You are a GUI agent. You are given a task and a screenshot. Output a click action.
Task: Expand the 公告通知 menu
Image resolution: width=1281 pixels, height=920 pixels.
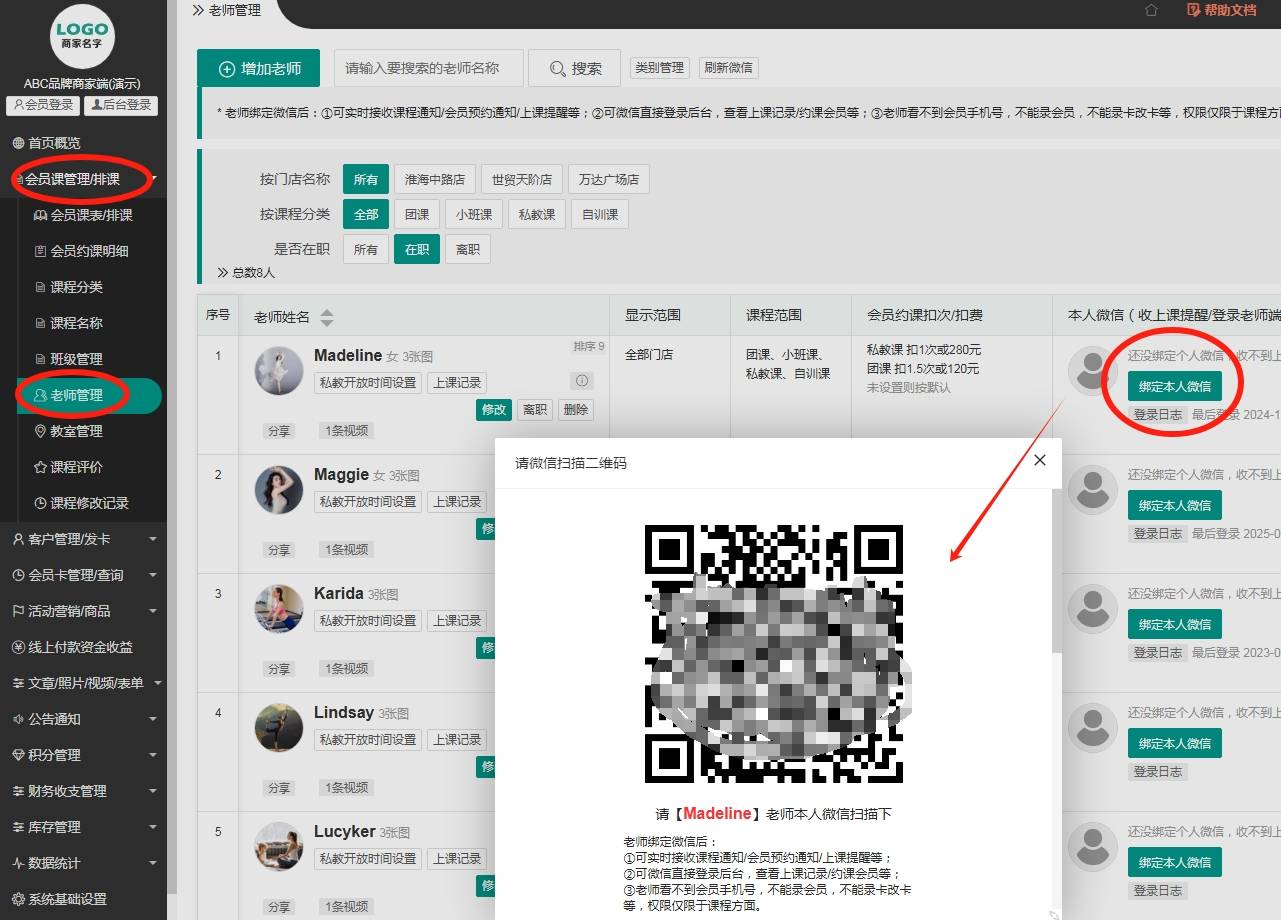click(x=83, y=719)
